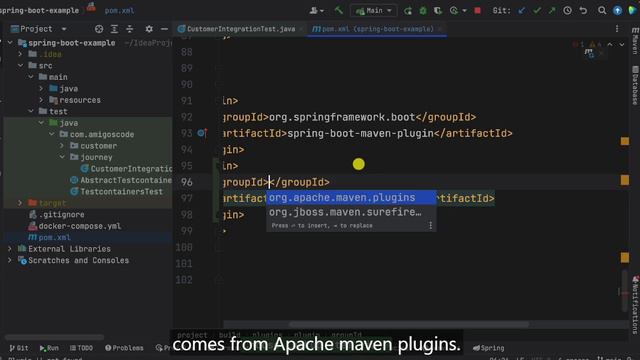Image resolution: width=640 pixels, height=360 pixels.
Task: Click Expand All icon in Project panel
Action: (x=114, y=29)
